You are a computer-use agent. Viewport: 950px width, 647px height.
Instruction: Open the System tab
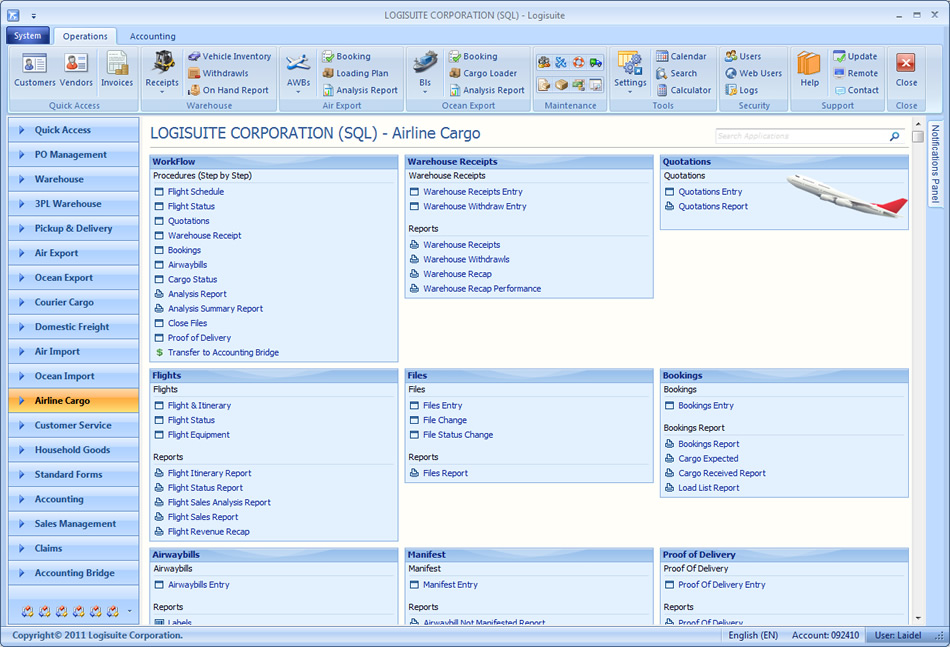(27, 34)
